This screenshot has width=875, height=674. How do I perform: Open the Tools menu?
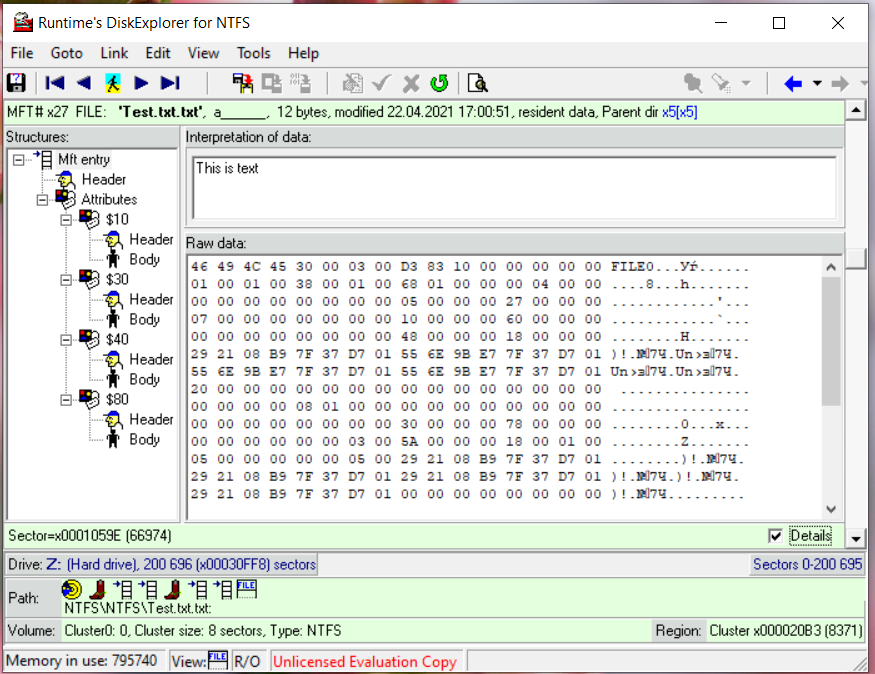pos(253,53)
